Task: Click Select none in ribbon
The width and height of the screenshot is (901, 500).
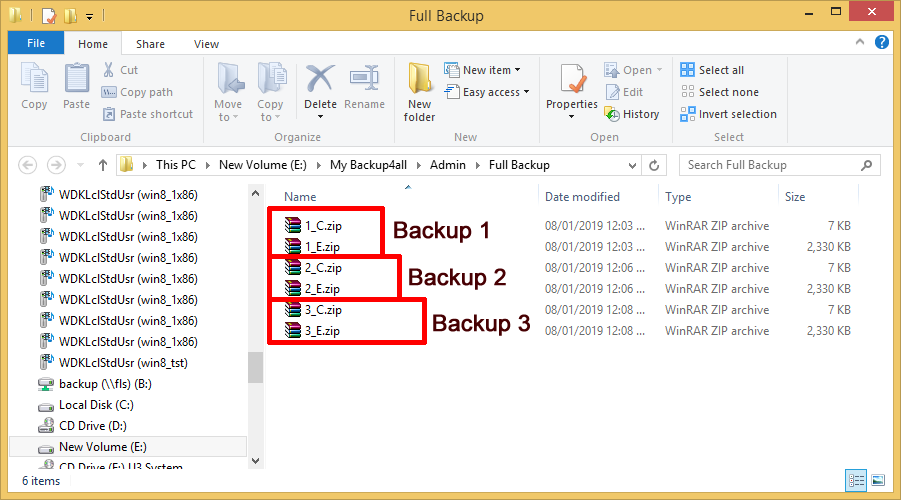Action: tap(720, 92)
